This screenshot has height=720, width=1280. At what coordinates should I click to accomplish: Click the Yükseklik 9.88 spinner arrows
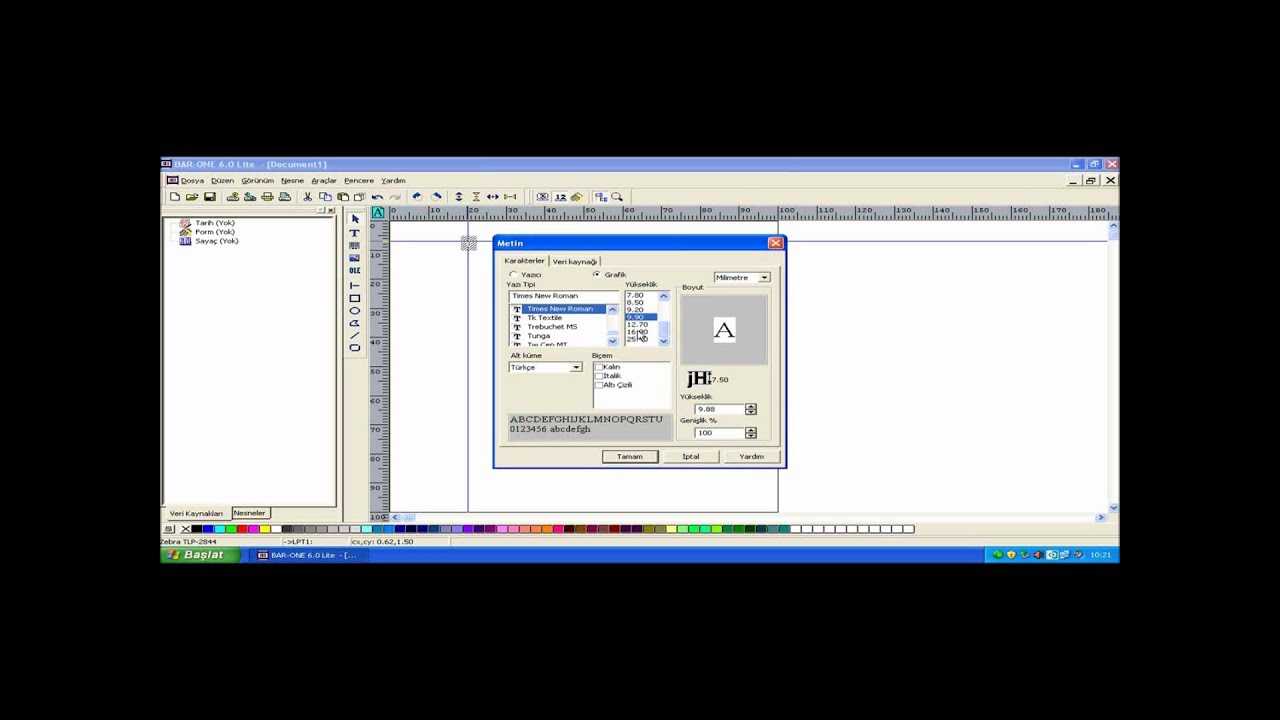[751, 409]
